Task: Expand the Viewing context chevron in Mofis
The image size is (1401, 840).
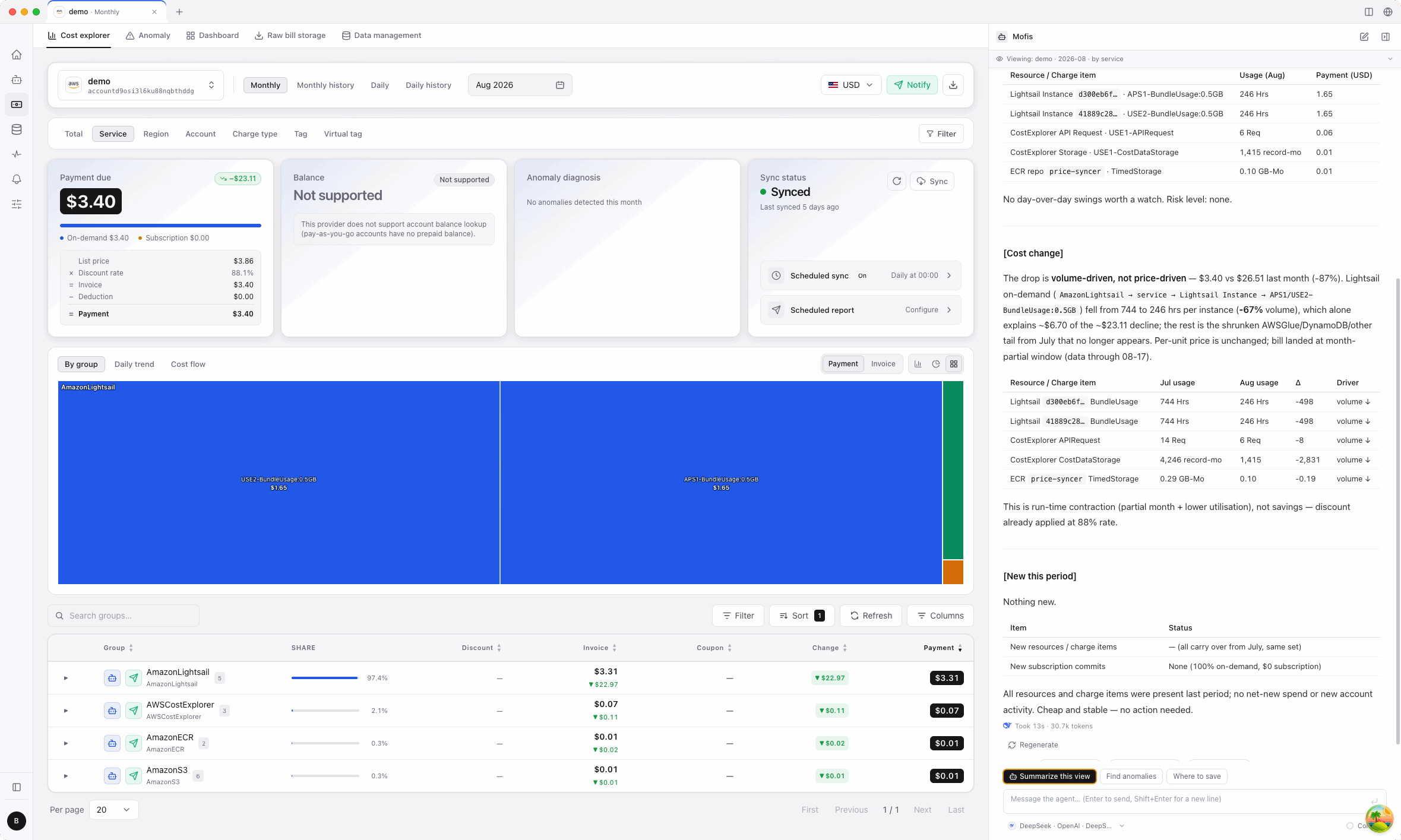Action: click(1390, 59)
